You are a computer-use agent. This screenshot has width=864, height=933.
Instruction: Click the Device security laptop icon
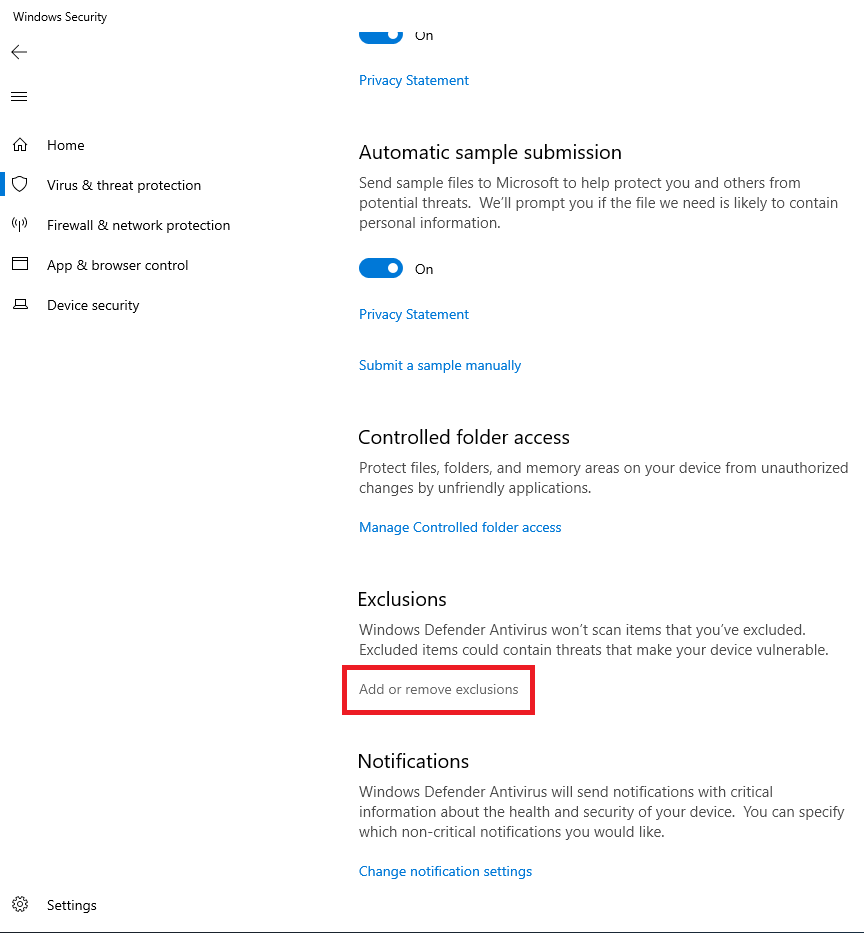20,305
